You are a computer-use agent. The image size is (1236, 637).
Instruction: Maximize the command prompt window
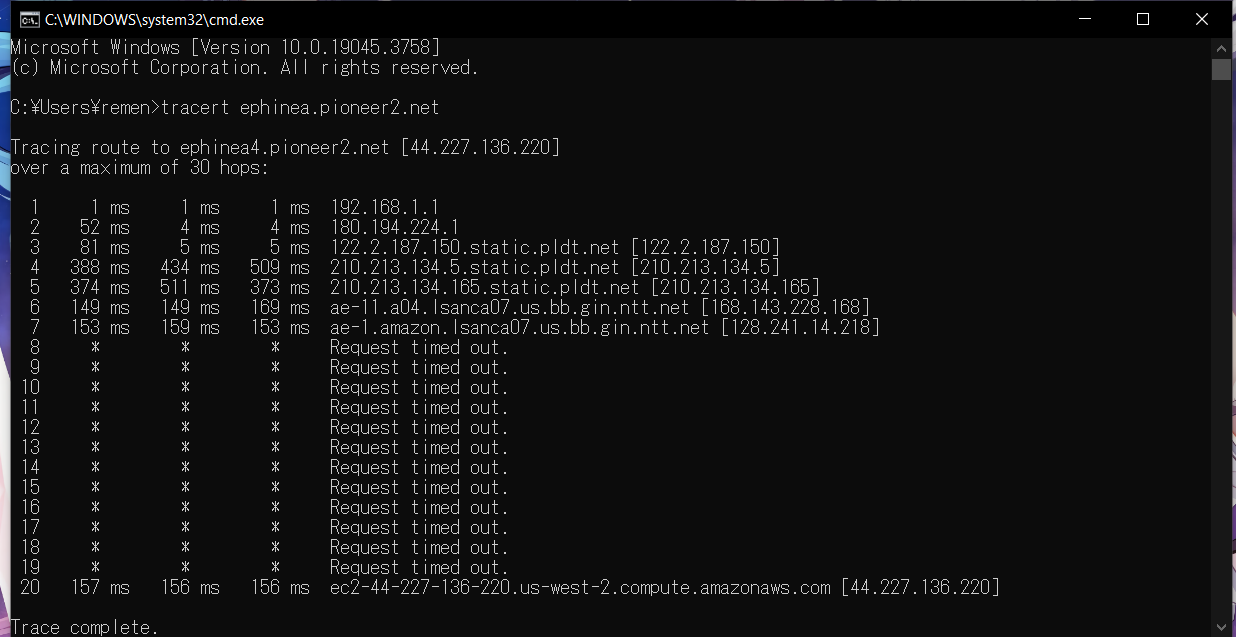(x=1143, y=19)
